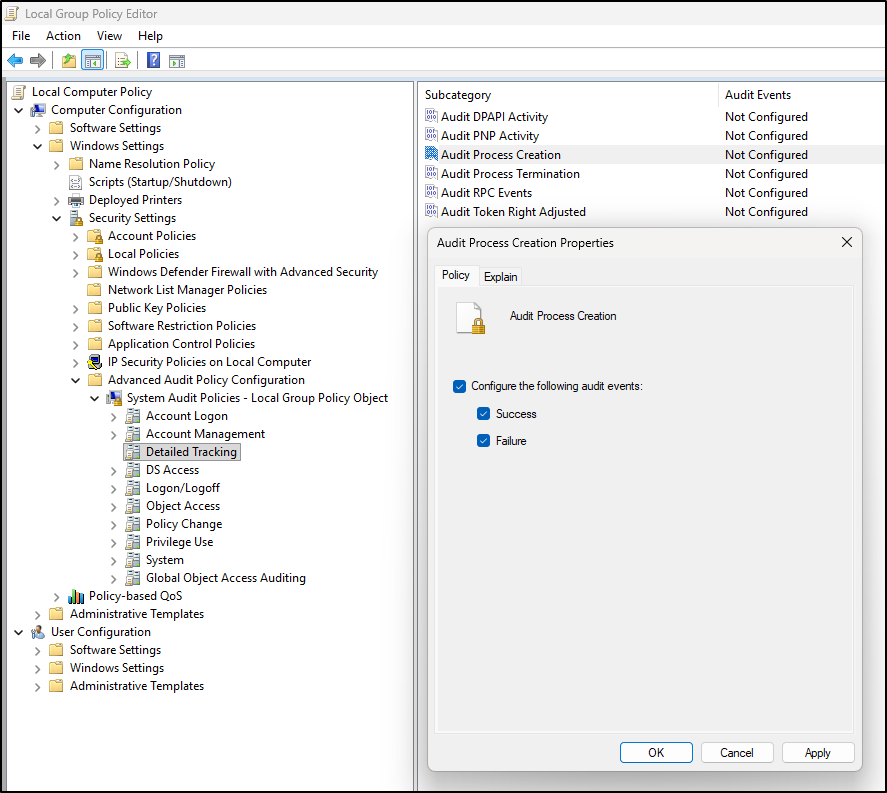This screenshot has width=887, height=793.
Task: Click the System Audit Policies node icon
Action: pos(114,398)
